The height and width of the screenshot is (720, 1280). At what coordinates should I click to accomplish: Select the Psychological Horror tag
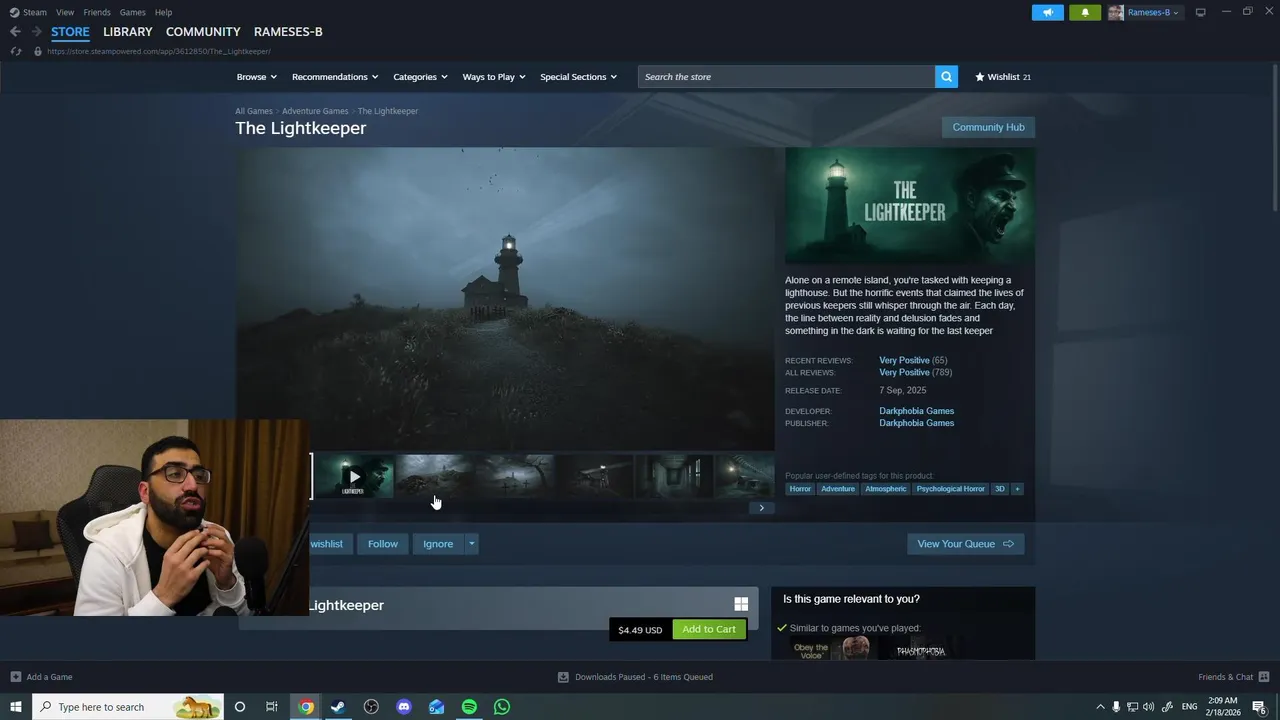(950, 489)
